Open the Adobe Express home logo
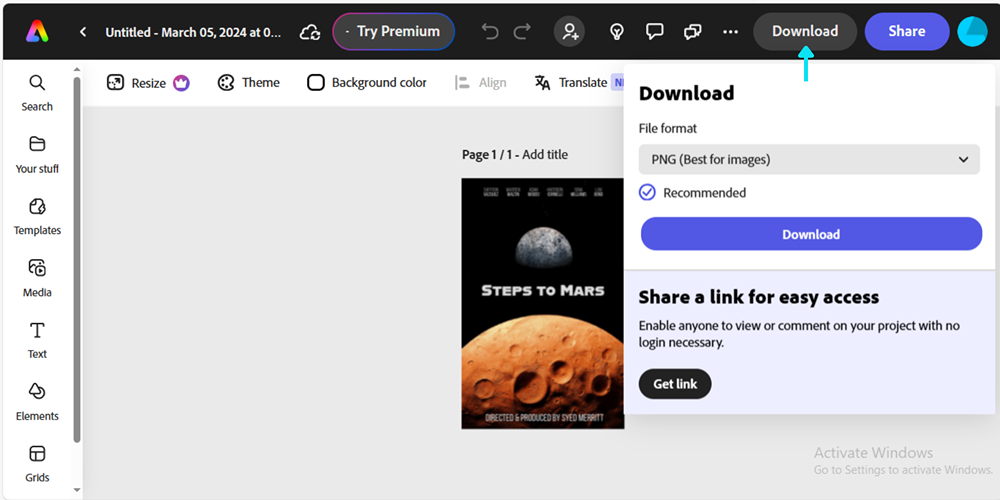The height and width of the screenshot is (500, 1000). click(36, 31)
